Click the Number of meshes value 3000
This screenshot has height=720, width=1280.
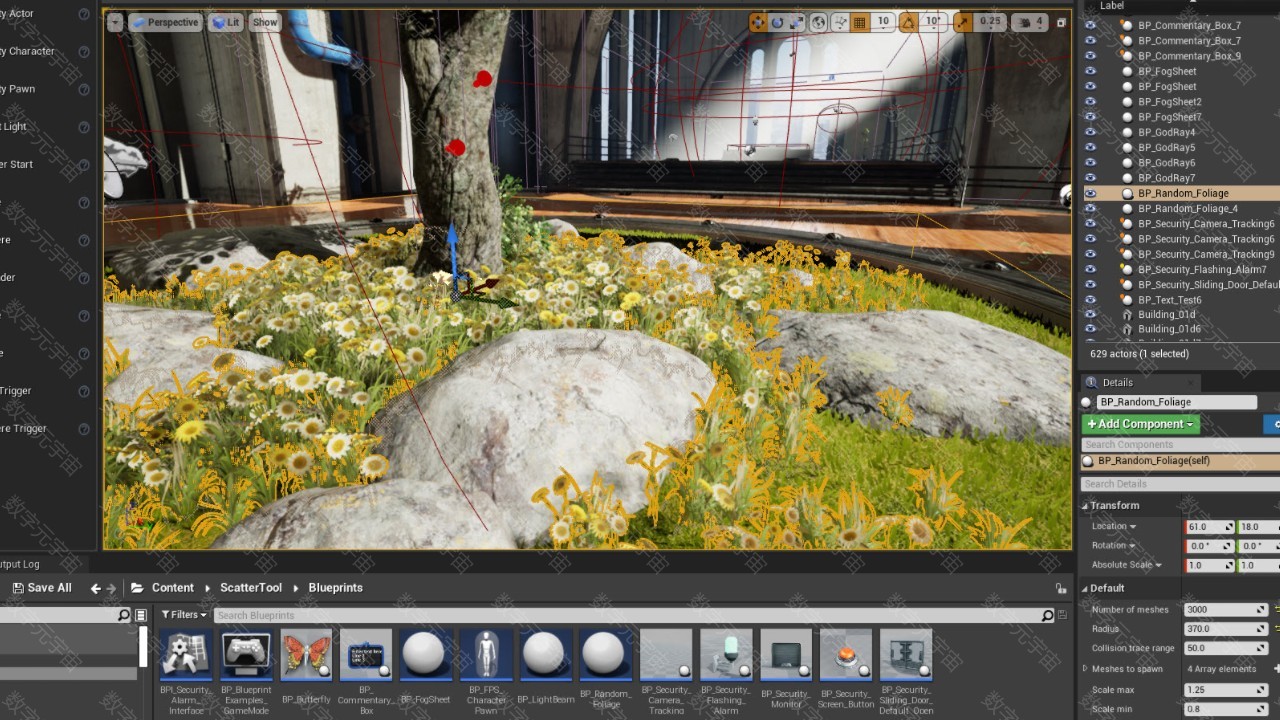point(1225,610)
